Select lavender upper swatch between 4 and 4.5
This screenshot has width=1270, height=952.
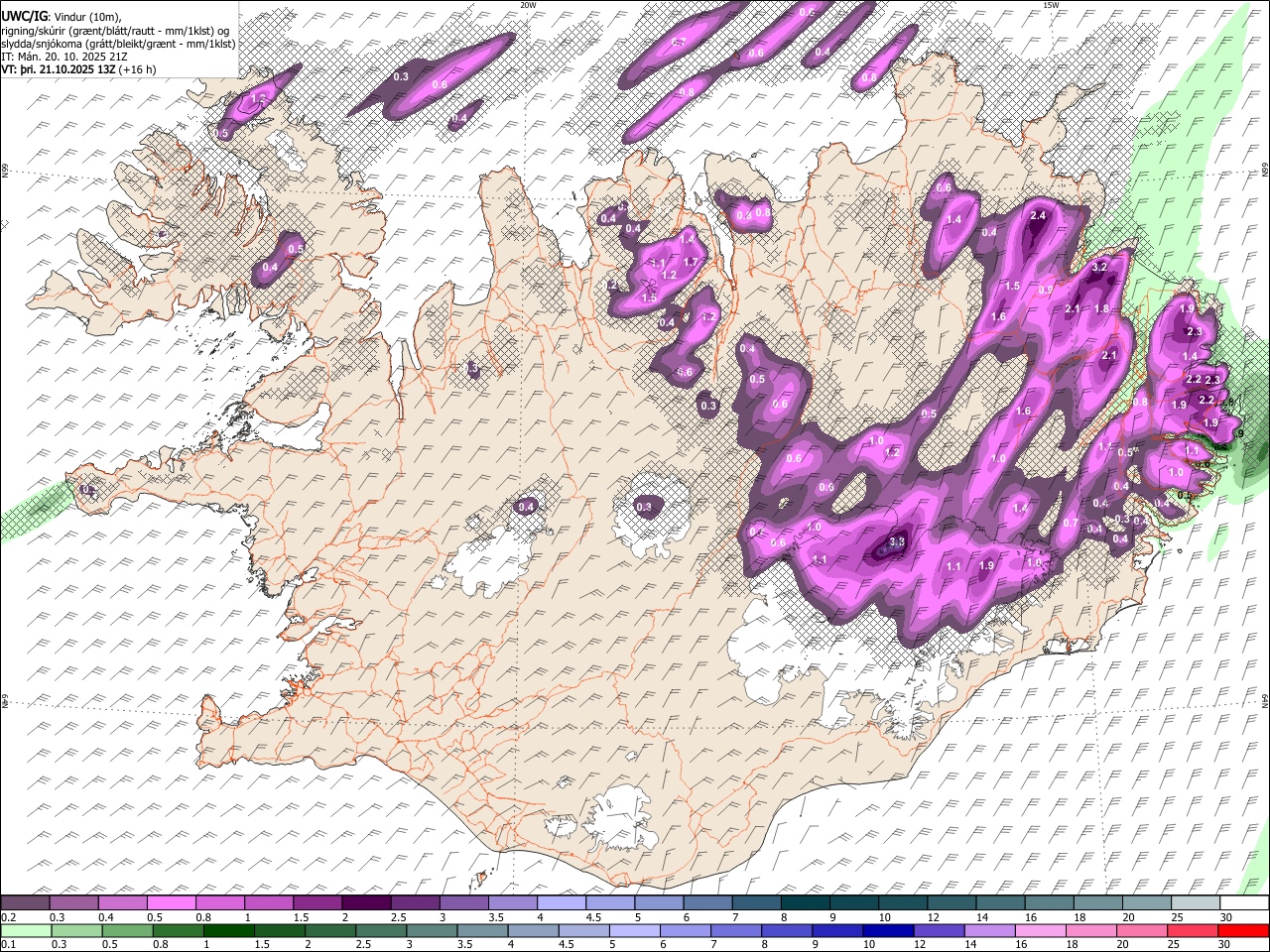[x=561, y=902]
